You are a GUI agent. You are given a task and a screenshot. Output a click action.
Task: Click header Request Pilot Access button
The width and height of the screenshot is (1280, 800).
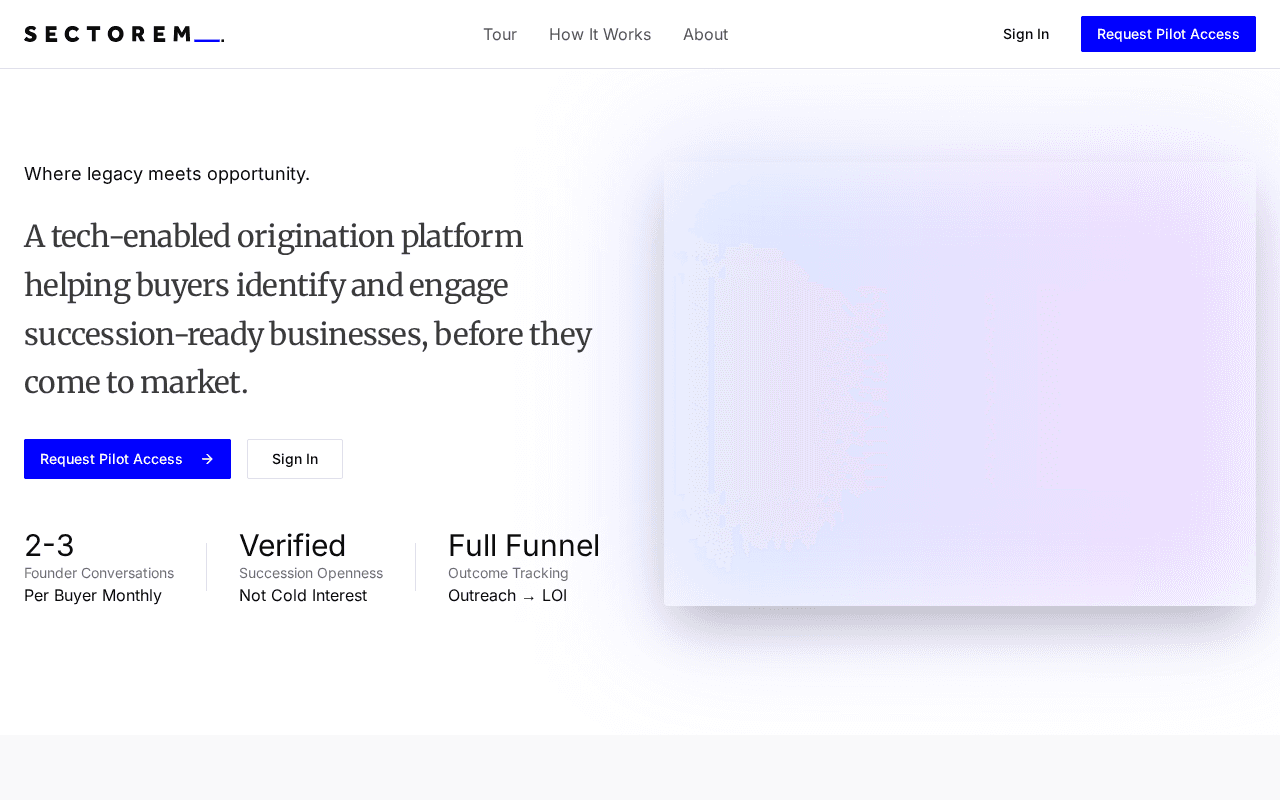click(1168, 34)
